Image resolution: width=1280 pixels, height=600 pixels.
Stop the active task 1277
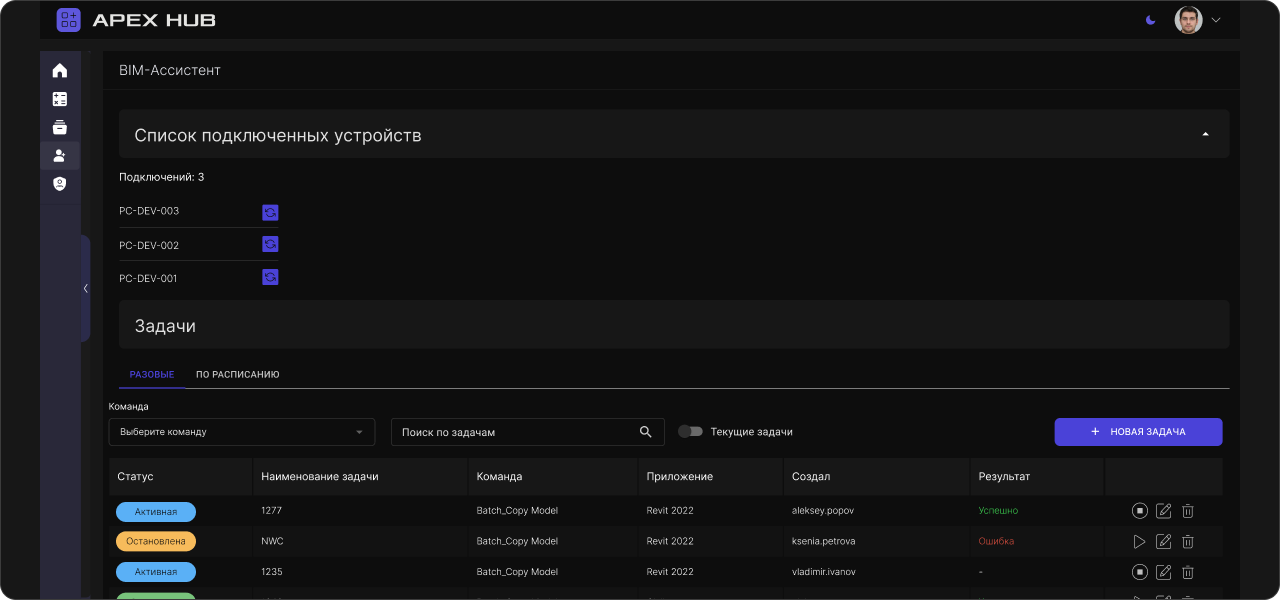point(1139,511)
